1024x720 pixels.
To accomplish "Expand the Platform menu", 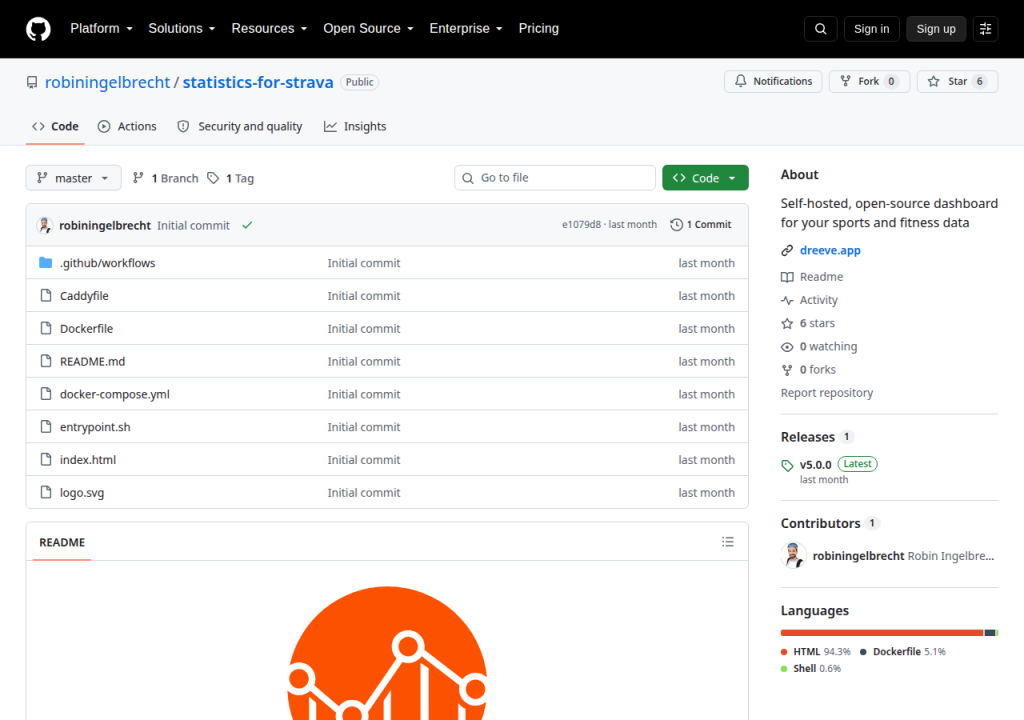I will click(x=101, y=29).
